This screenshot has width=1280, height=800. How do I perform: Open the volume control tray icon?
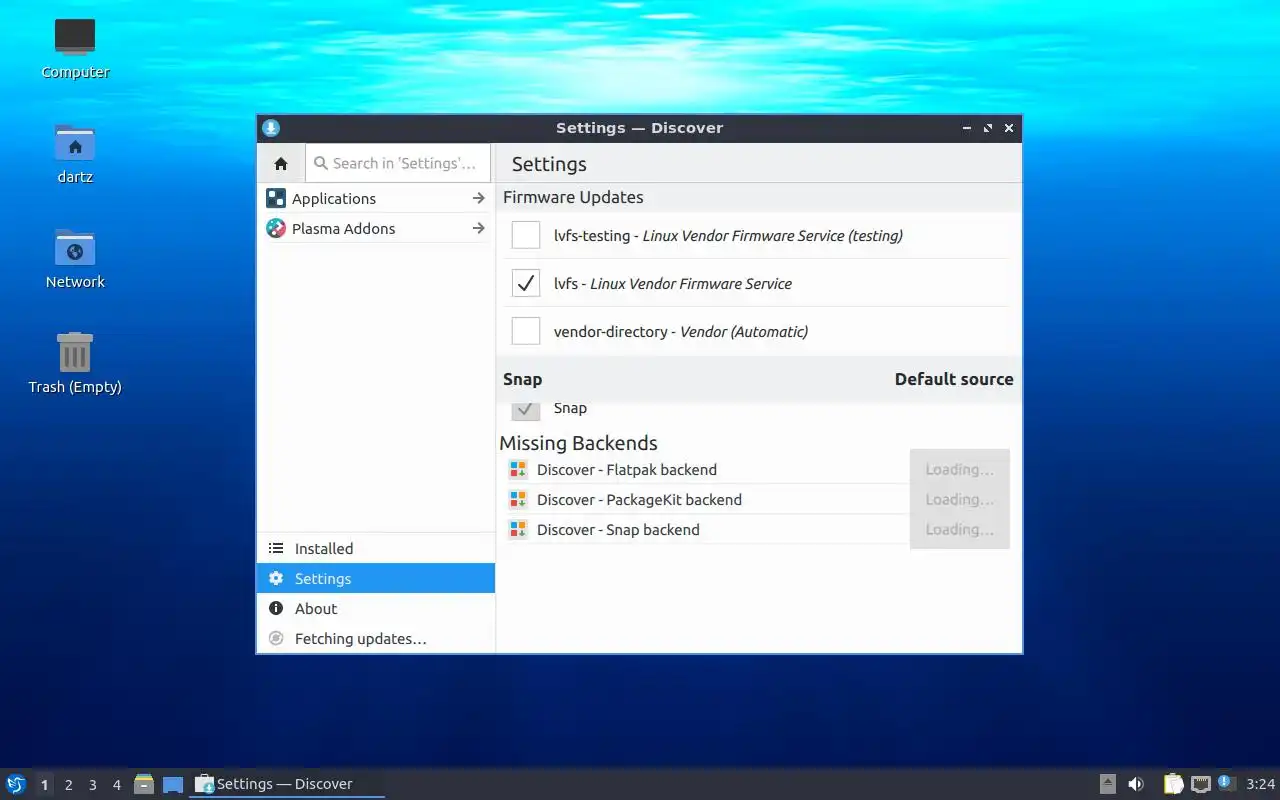(x=1136, y=784)
